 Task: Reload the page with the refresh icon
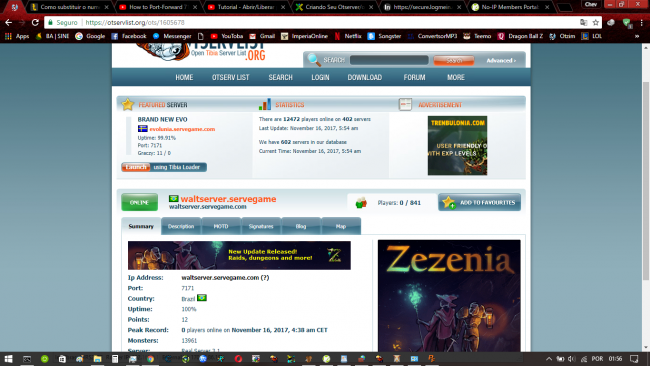tap(35, 22)
